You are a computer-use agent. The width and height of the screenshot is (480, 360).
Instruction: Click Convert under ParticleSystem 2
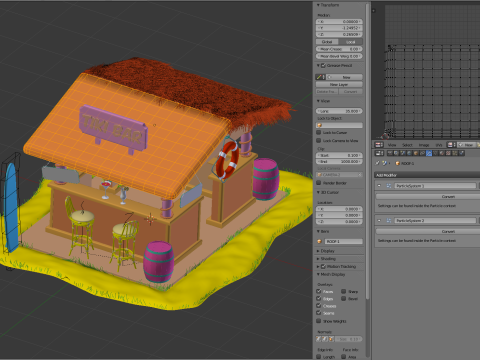pyautogui.click(x=428, y=231)
